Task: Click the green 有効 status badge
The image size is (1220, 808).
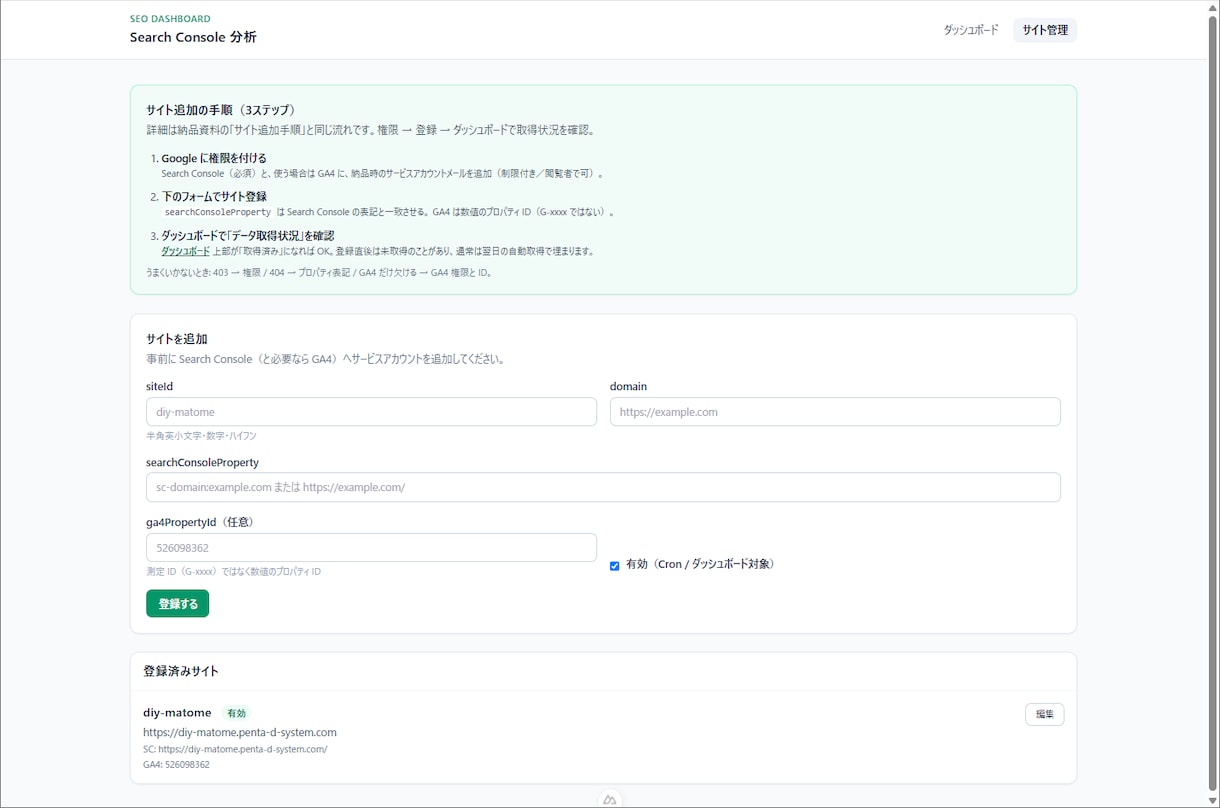Action: pos(236,713)
